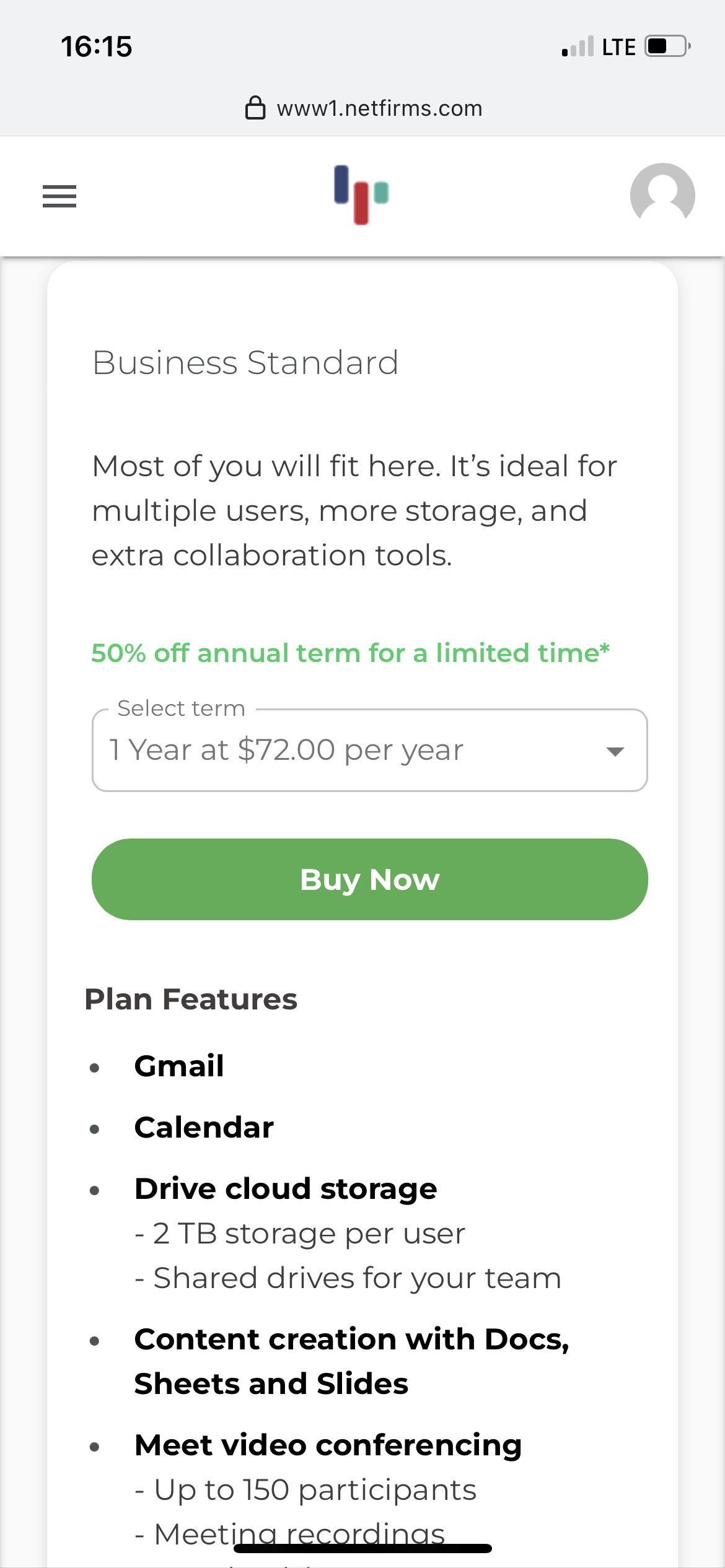Open the hamburger navigation menu
The height and width of the screenshot is (1568, 725).
pos(59,196)
